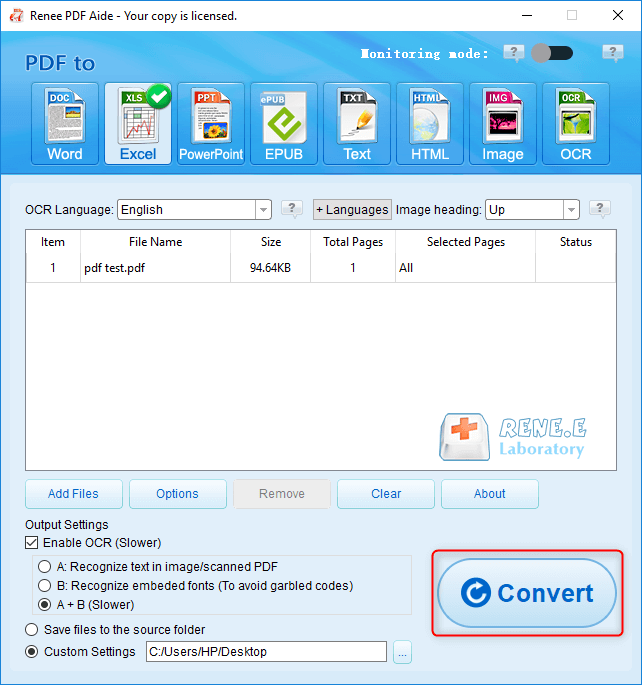Click the Selected Pages cell showing All
The image size is (642, 685).
tap(465, 268)
